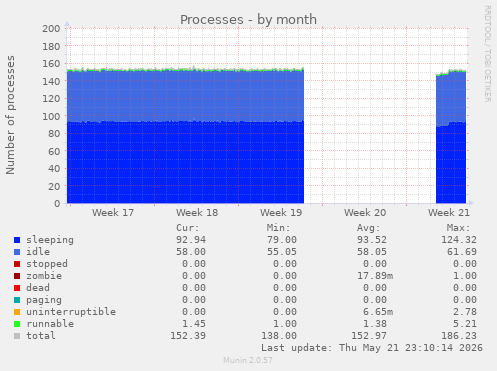The height and width of the screenshot is (371, 497).
Task: Click the 0 y-axis tick label
Action: [57, 204]
